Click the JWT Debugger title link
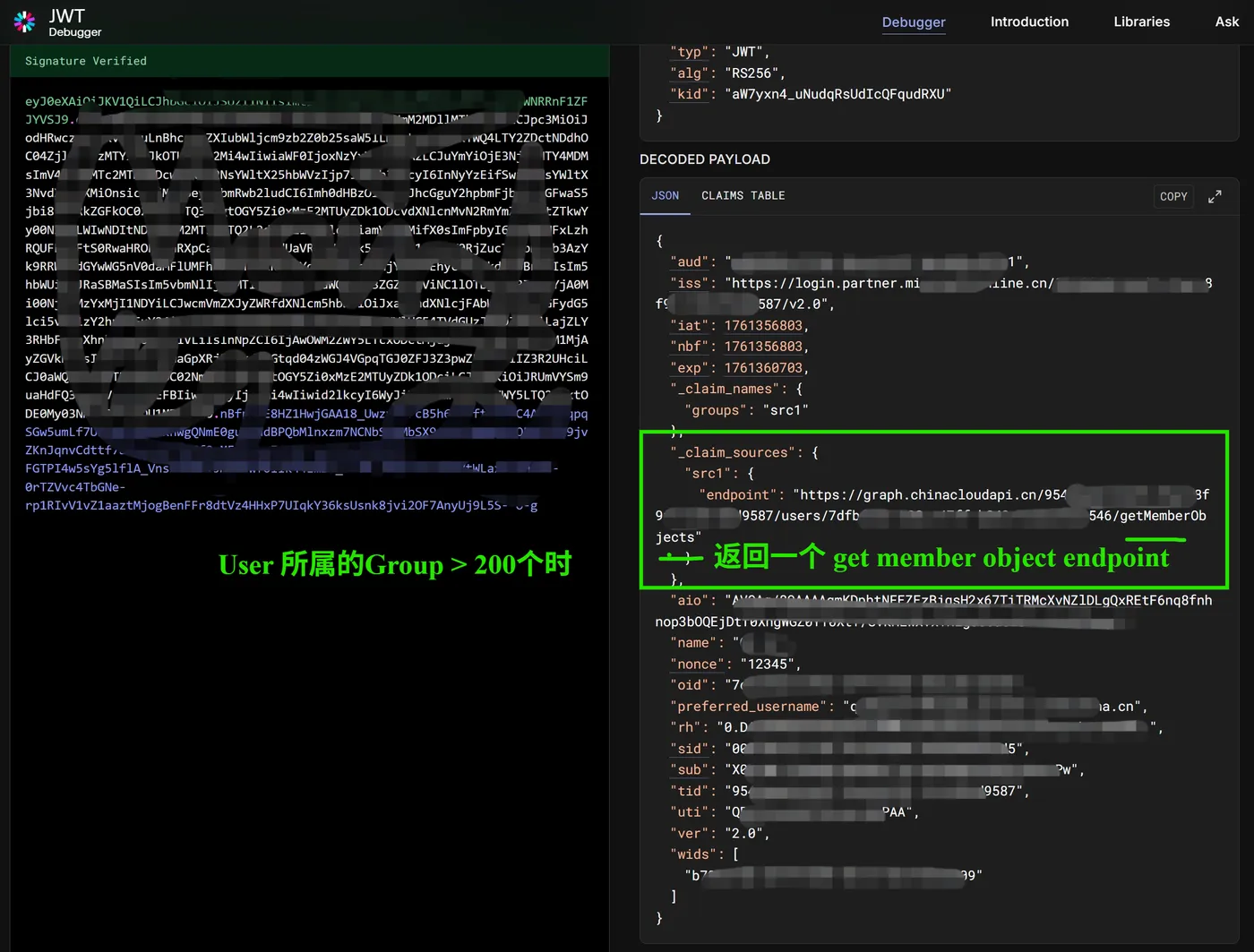The image size is (1254, 952). point(75,22)
